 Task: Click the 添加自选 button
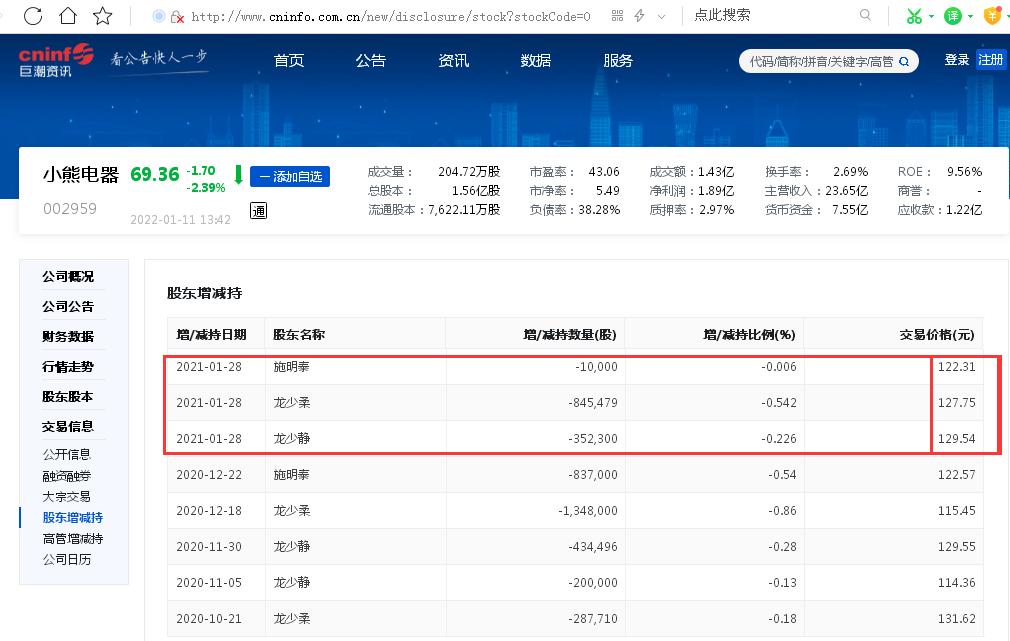(x=290, y=176)
